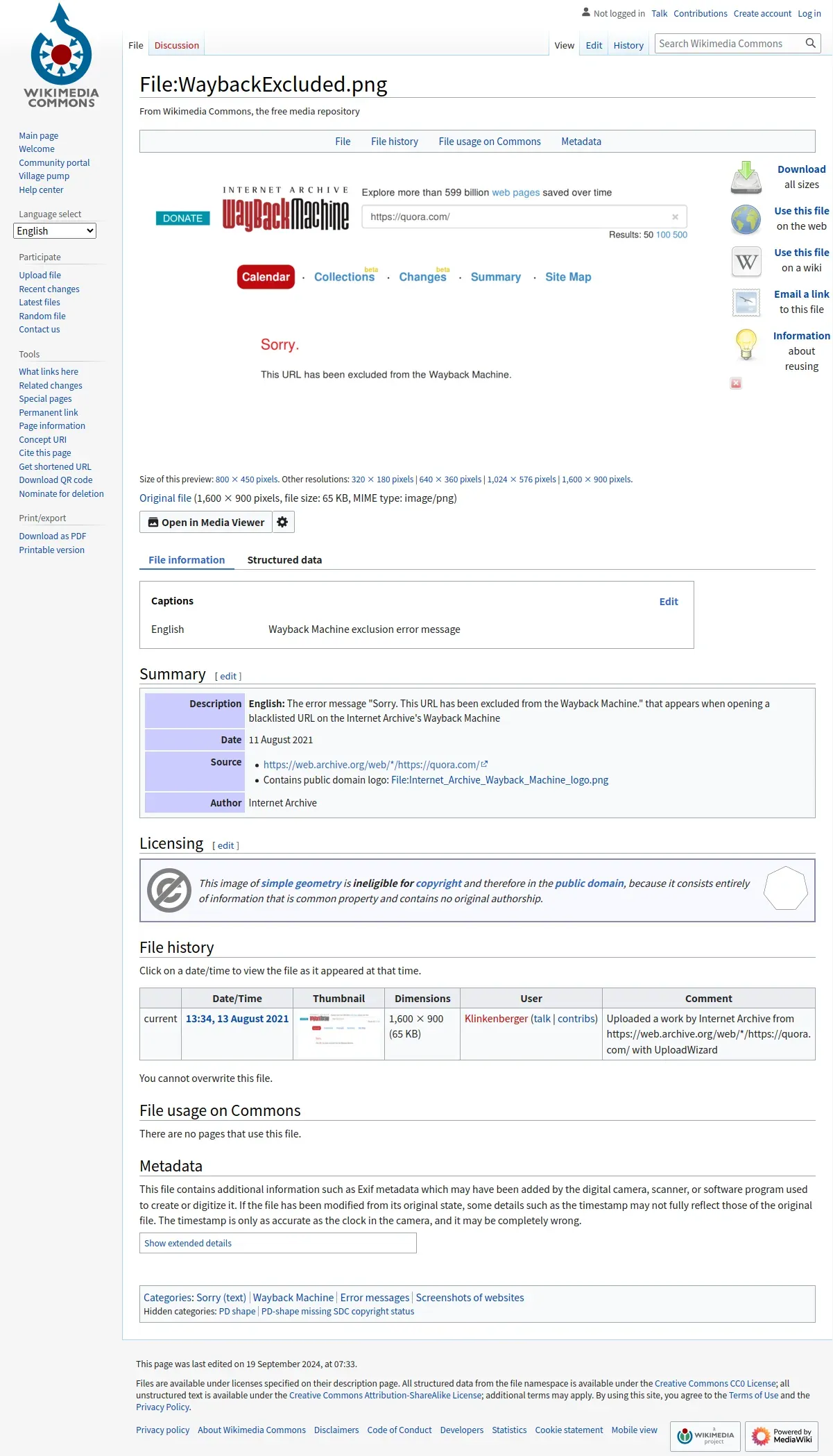Screen dimensions: 833x1456
Task: Click the globe Use this file icon
Action: 746,219
